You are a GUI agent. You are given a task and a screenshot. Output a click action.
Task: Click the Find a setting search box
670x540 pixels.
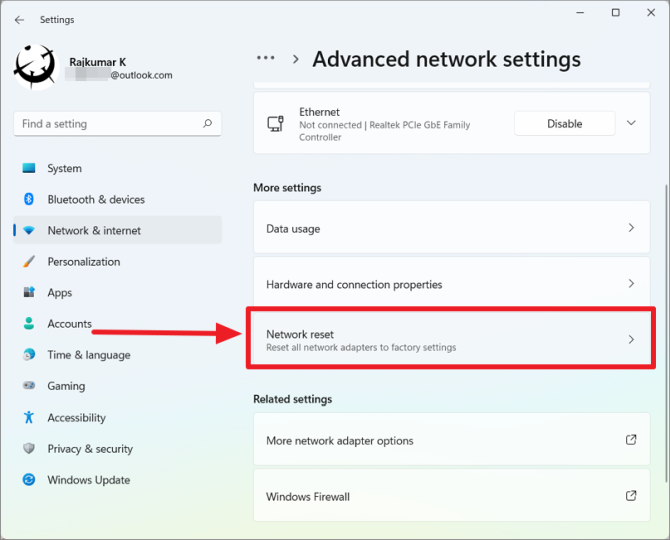click(108, 124)
